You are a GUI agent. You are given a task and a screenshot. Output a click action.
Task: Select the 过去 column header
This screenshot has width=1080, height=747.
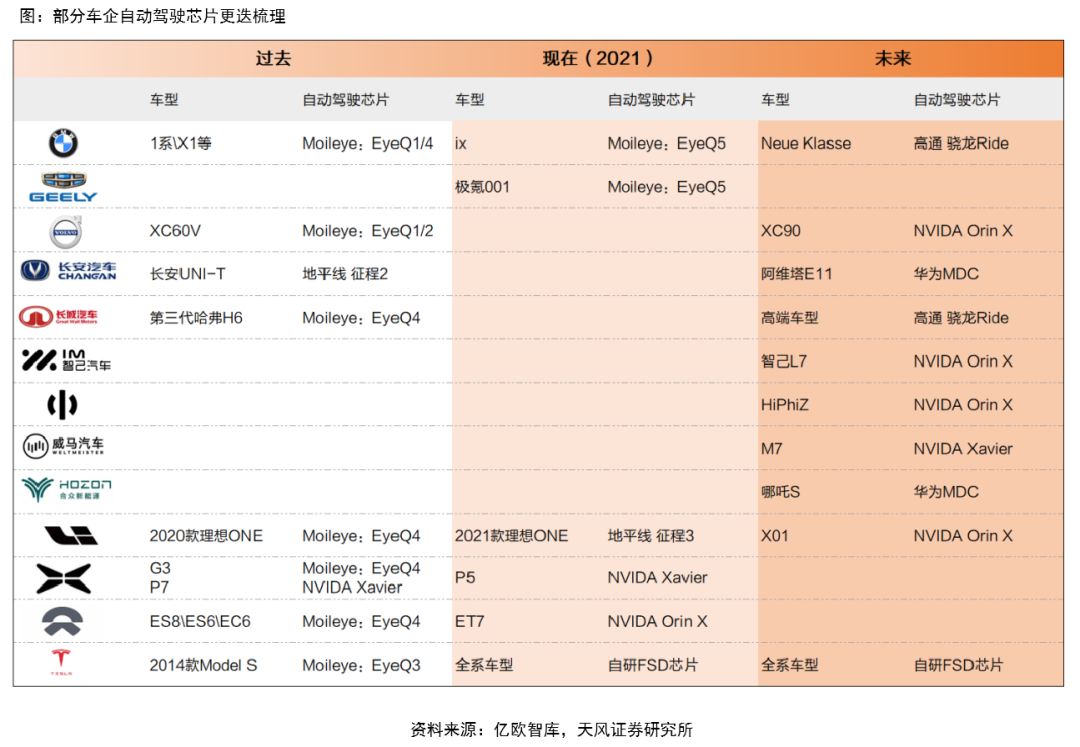[x=273, y=58]
